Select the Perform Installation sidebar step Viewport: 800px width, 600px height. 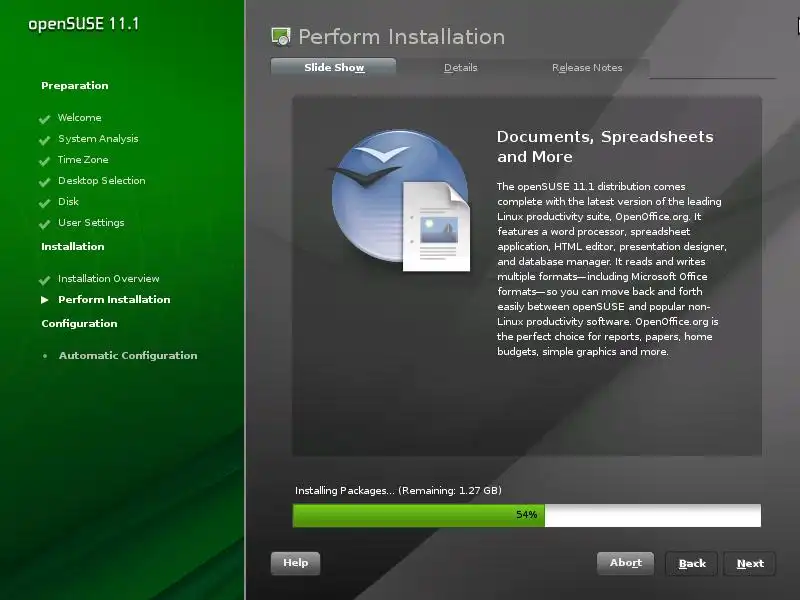click(x=114, y=299)
